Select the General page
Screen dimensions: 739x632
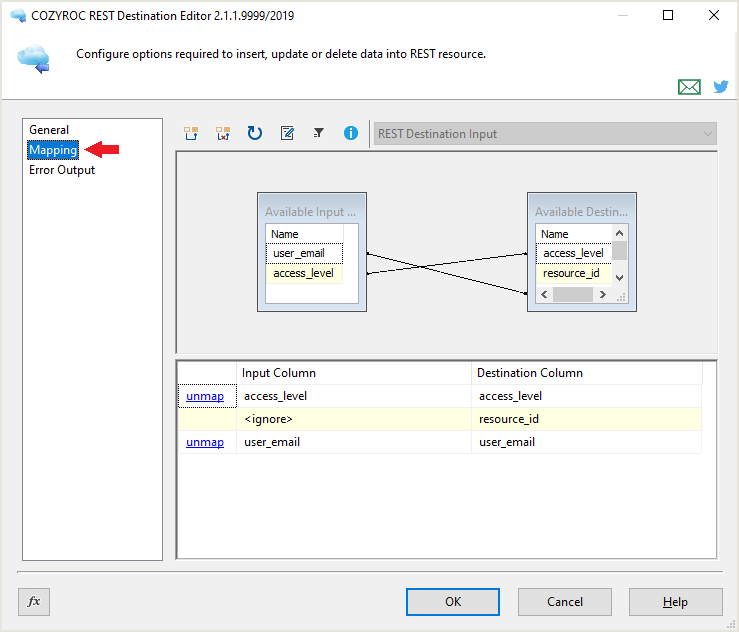49,130
